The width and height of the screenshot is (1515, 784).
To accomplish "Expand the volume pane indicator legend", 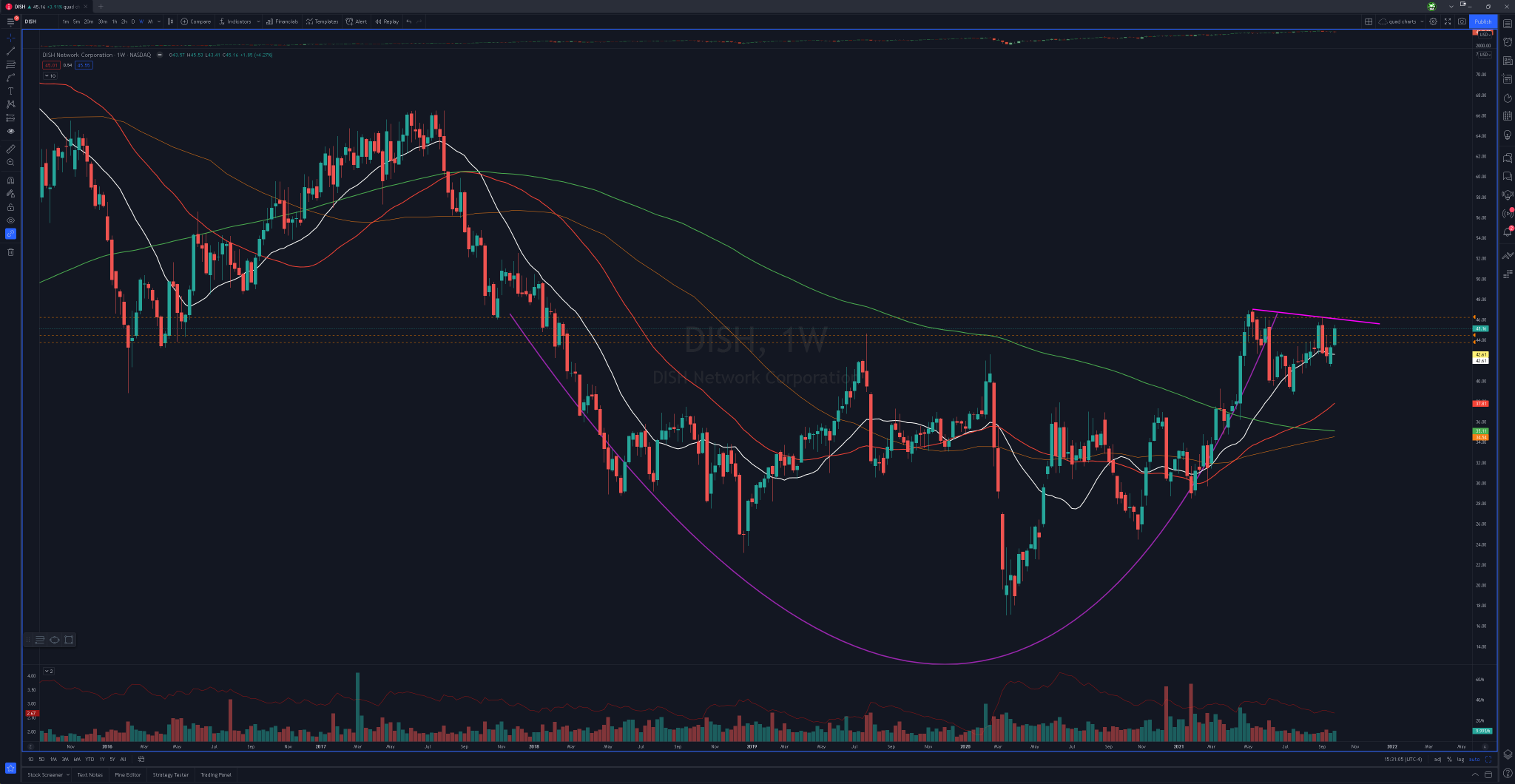I will point(49,671).
